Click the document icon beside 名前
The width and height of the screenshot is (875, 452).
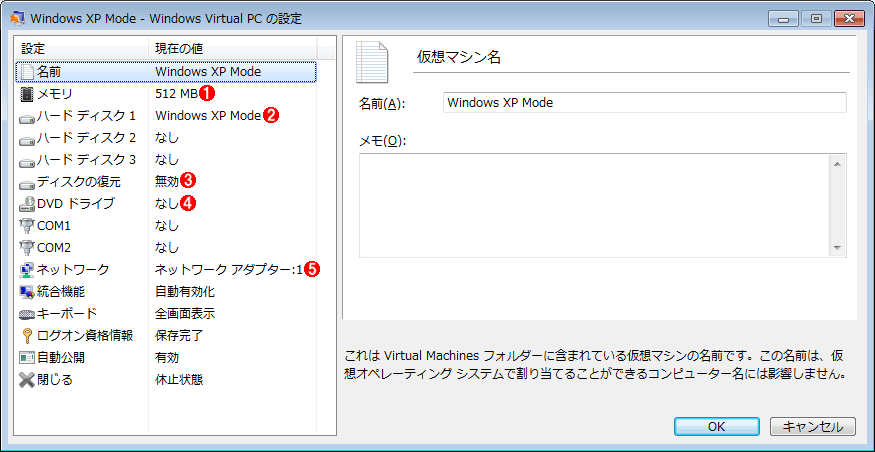pyautogui.click(x=27, y=72)
